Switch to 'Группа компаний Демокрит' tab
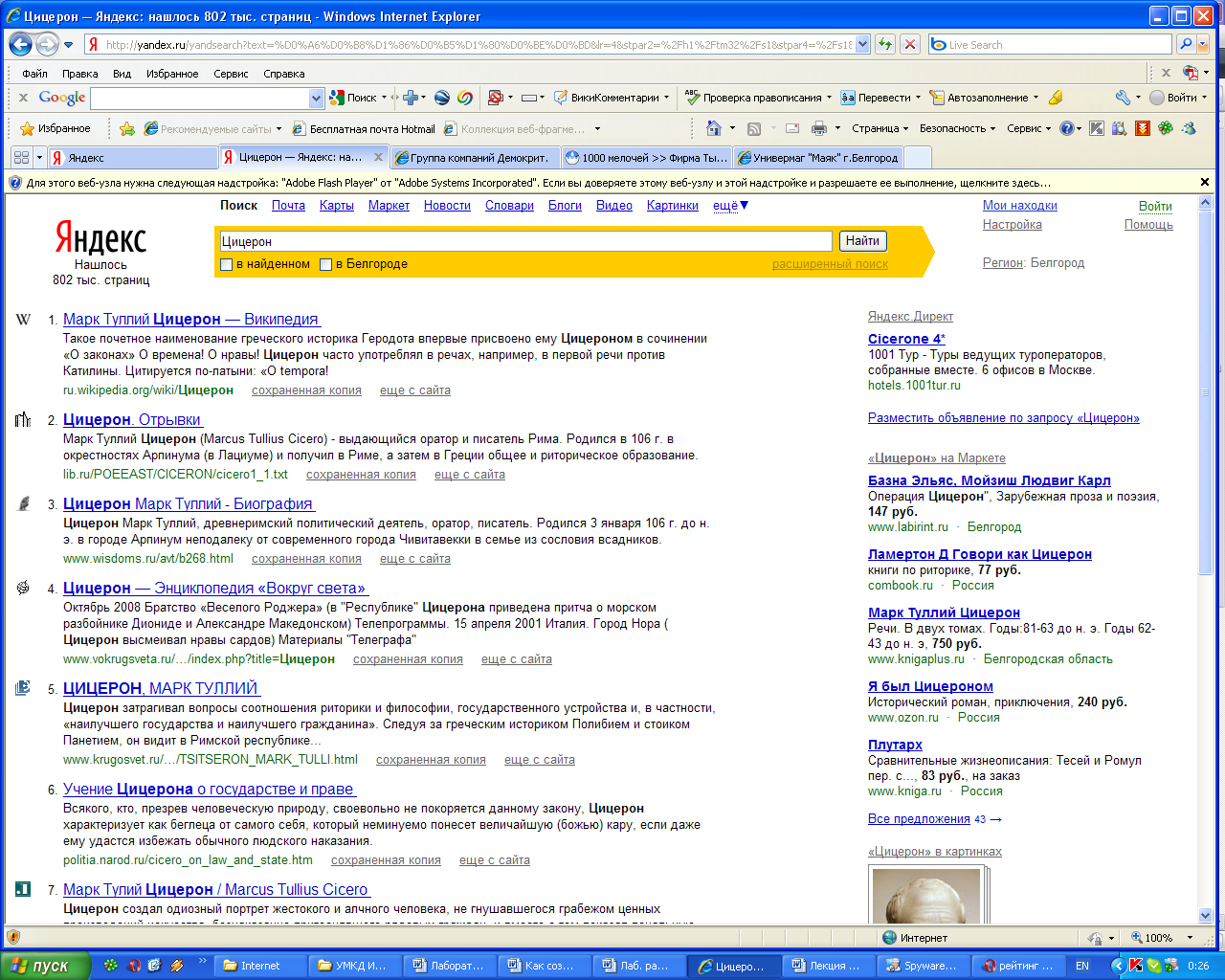Viewport: 1225px width, 980px height. pyautogui.click(x=475, y=158)
